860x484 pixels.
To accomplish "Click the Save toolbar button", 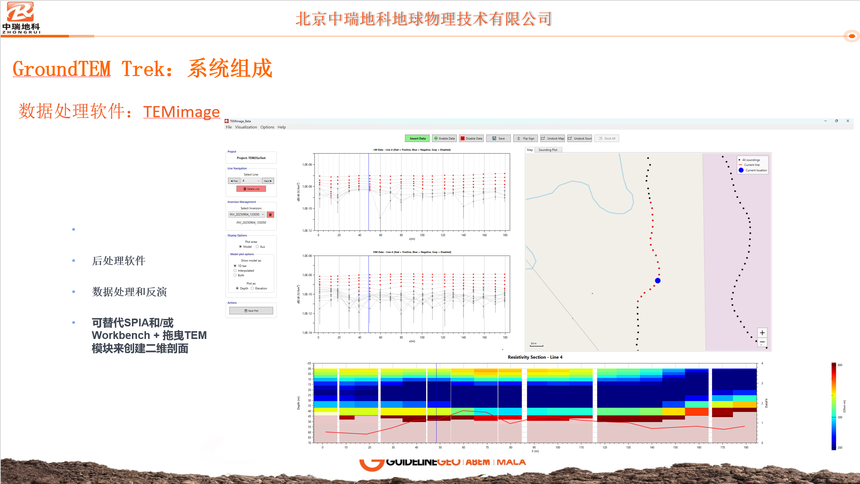I will (498, 138).
